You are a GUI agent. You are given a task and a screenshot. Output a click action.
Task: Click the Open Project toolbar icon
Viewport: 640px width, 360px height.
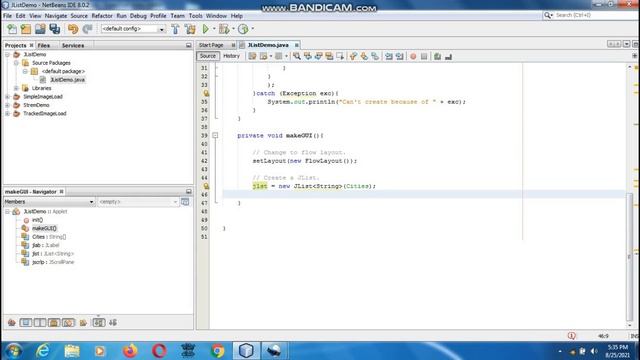(40, 29)
